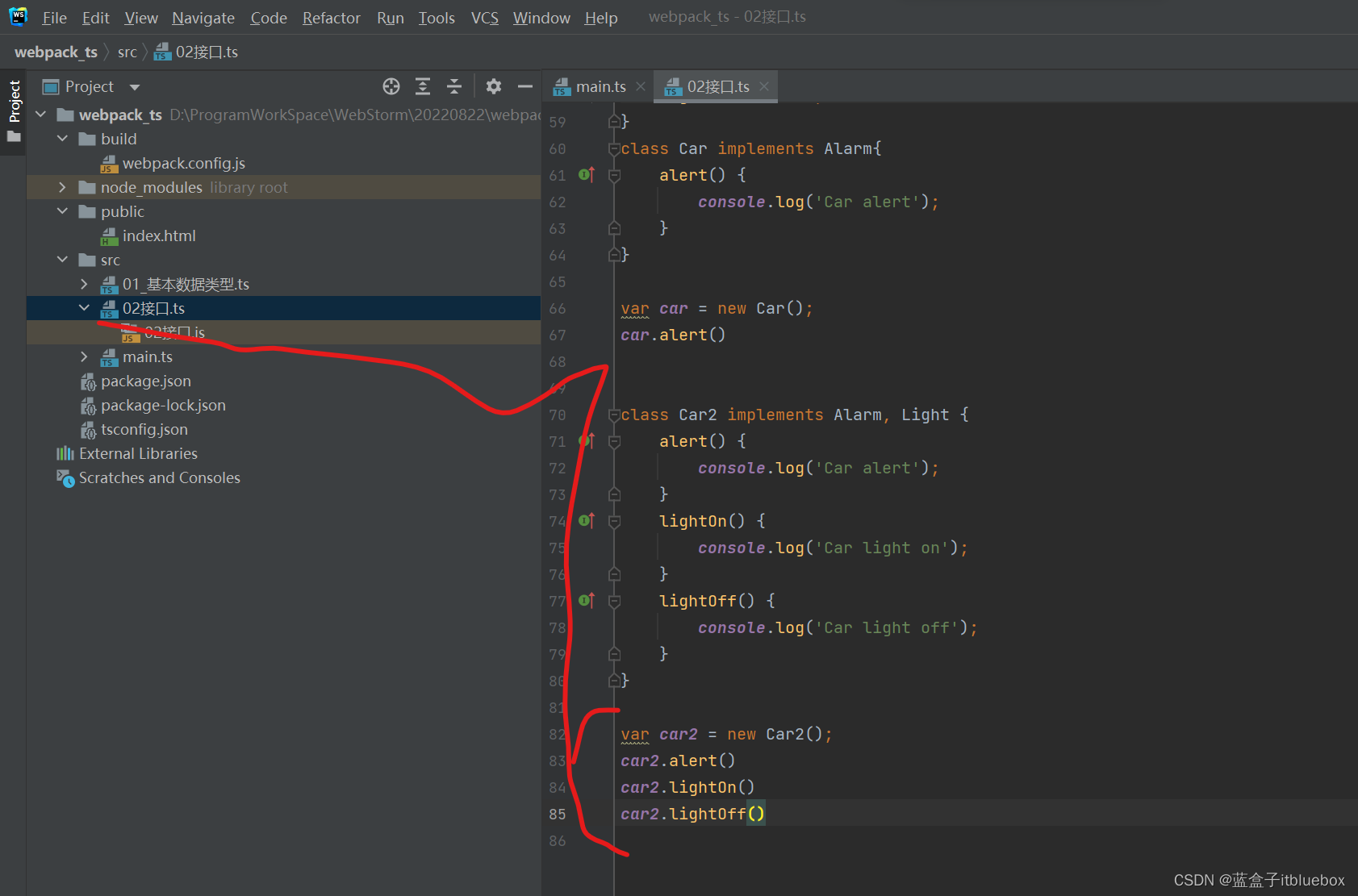Open the Tools menu
Viewport: 1358px width, 896px height.
[437, 18]
